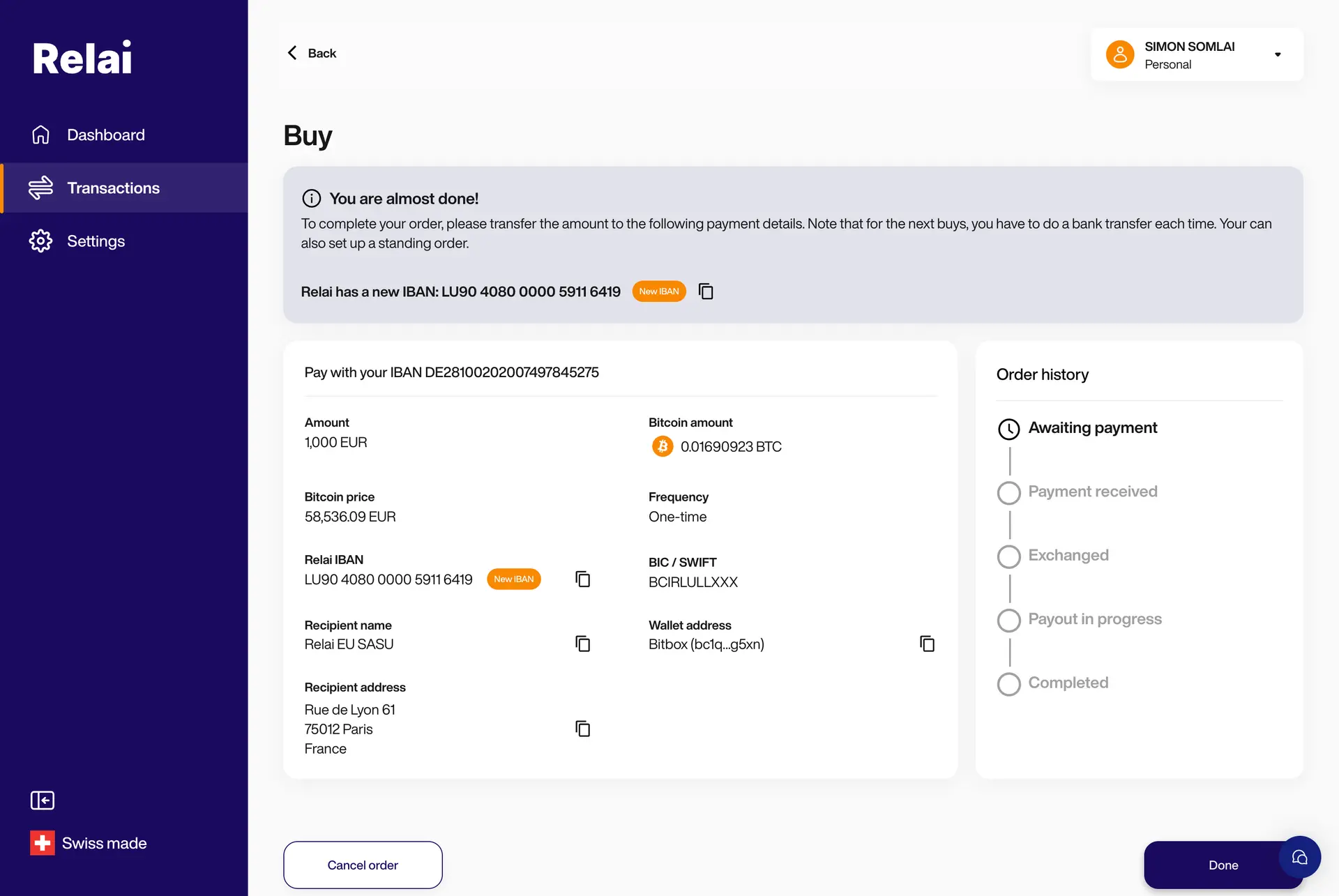Click the Bitcoin logo beside the BTC amount
Screen dimensions: 1339x896
pos(661,446)
